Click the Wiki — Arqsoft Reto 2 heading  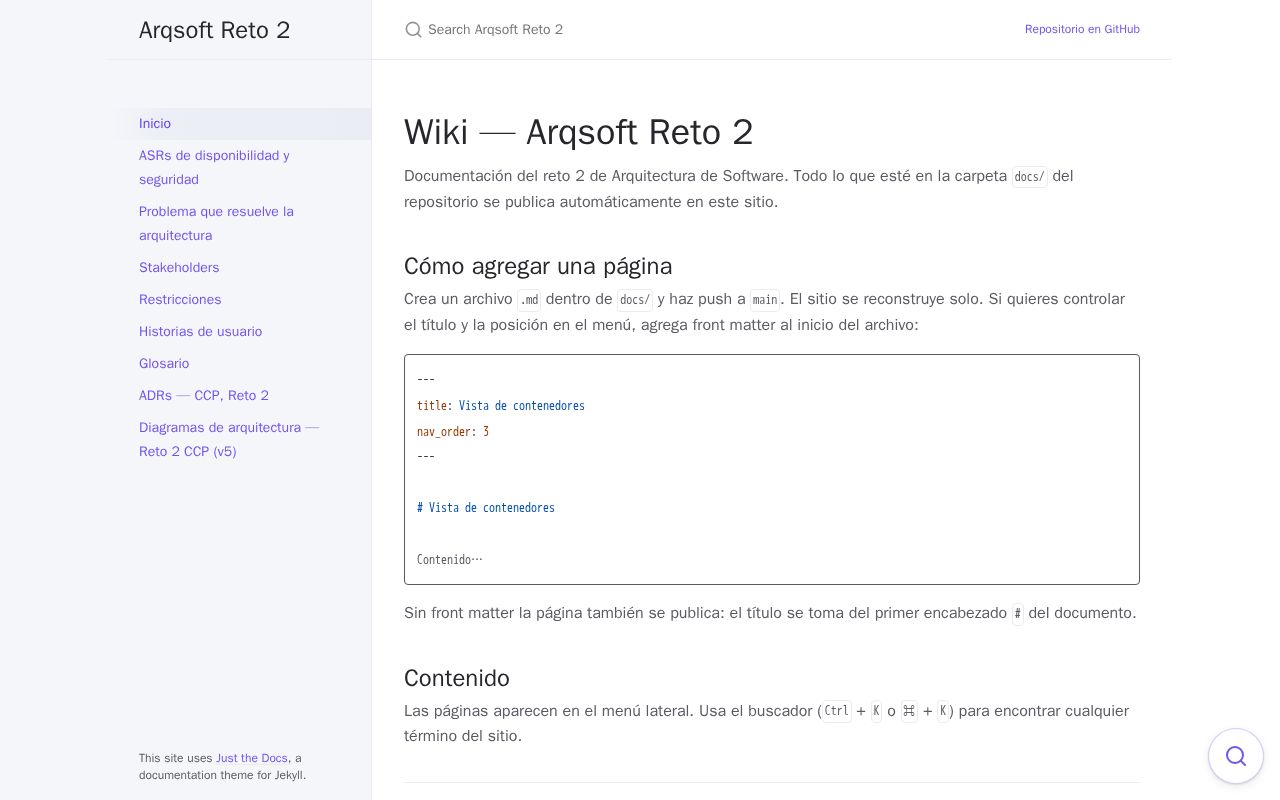[x=579, y=132]
